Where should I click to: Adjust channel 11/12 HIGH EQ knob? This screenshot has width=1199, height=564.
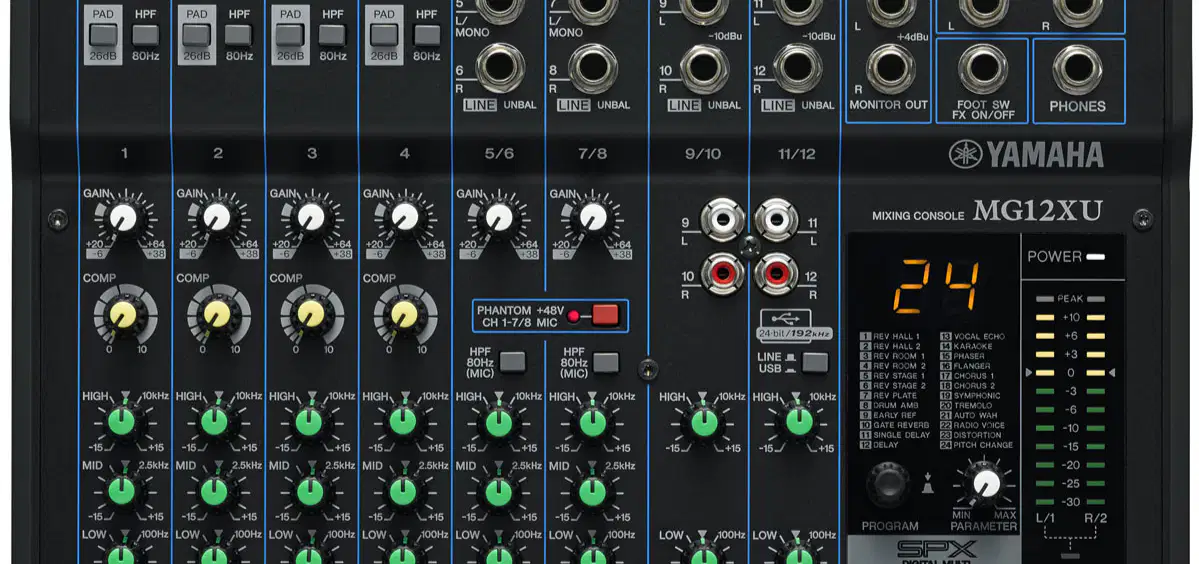pyautogui.click(x=798, y=421)
